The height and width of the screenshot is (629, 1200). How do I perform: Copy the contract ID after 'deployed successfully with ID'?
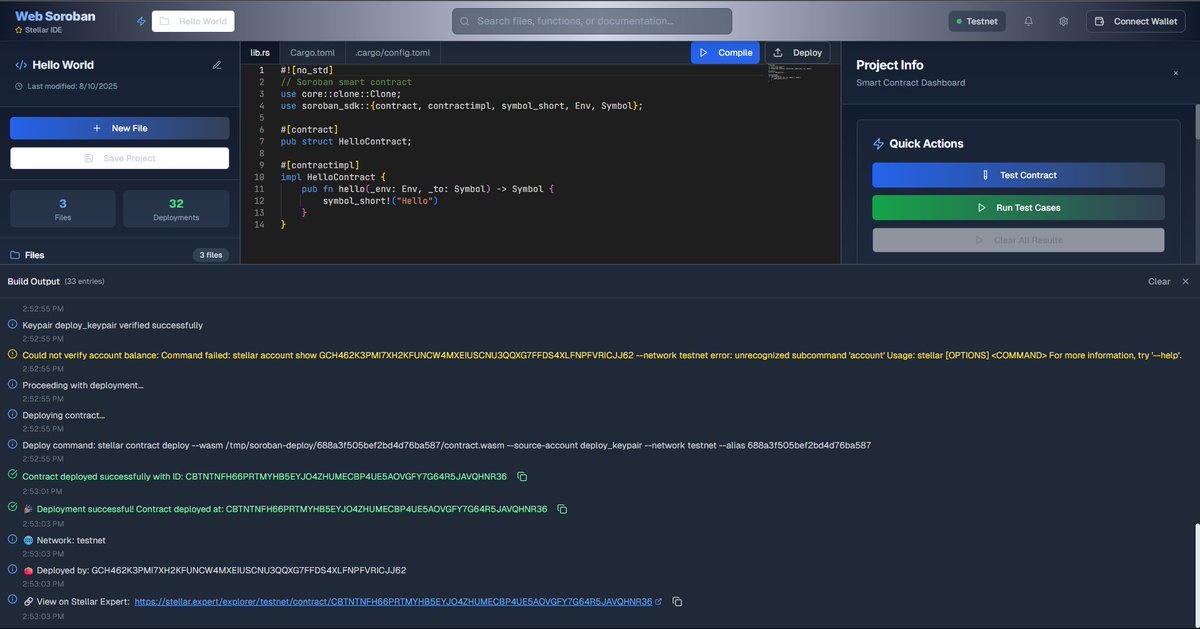[x=522, y=477]
